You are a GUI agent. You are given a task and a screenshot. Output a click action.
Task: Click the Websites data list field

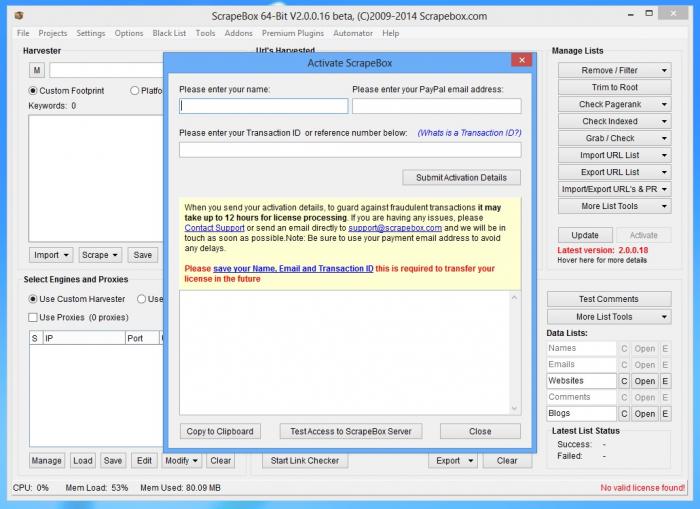(x=582, y=381)
